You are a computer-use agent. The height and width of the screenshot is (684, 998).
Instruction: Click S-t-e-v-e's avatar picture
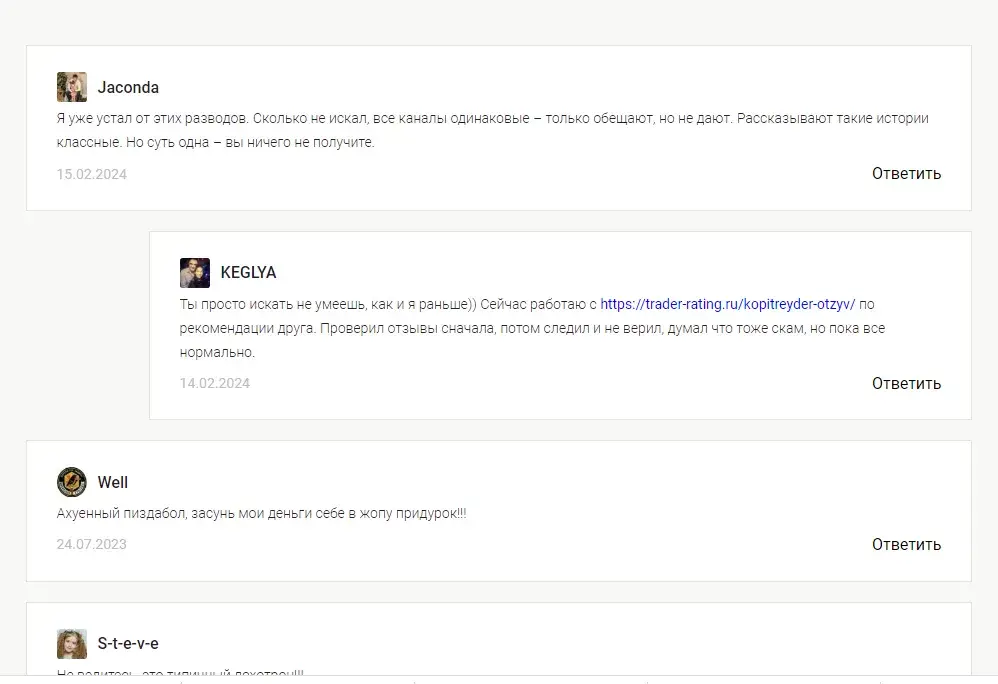coord(72,644)
